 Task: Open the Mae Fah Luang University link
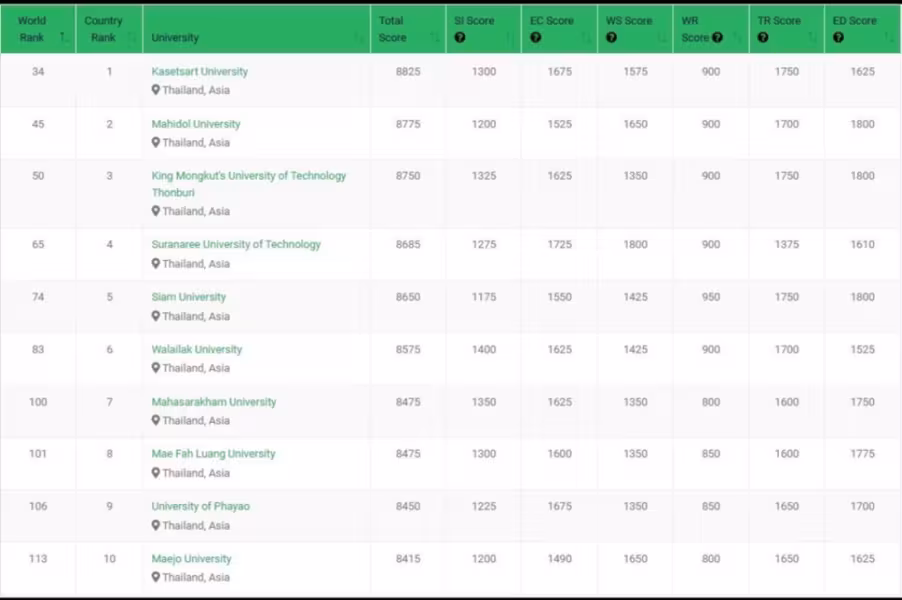(x=213, y=453)
